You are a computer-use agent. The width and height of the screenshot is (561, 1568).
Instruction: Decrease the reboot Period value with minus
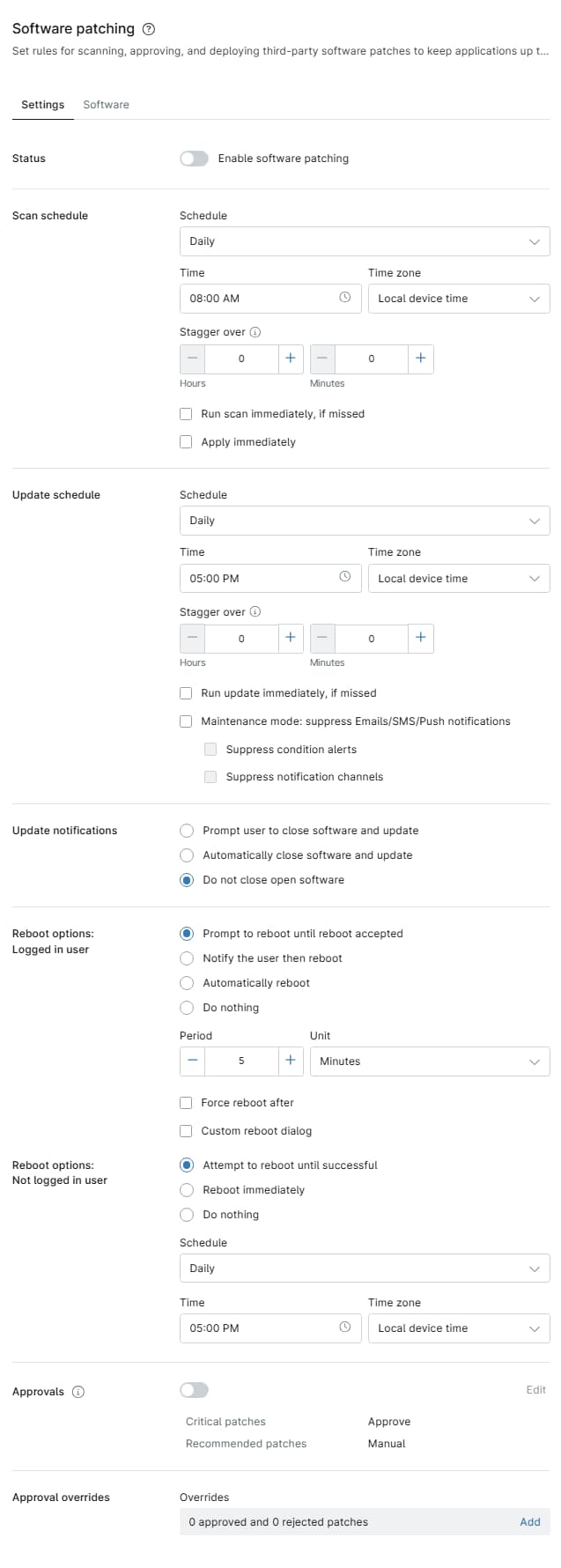tap(193, 1061)
